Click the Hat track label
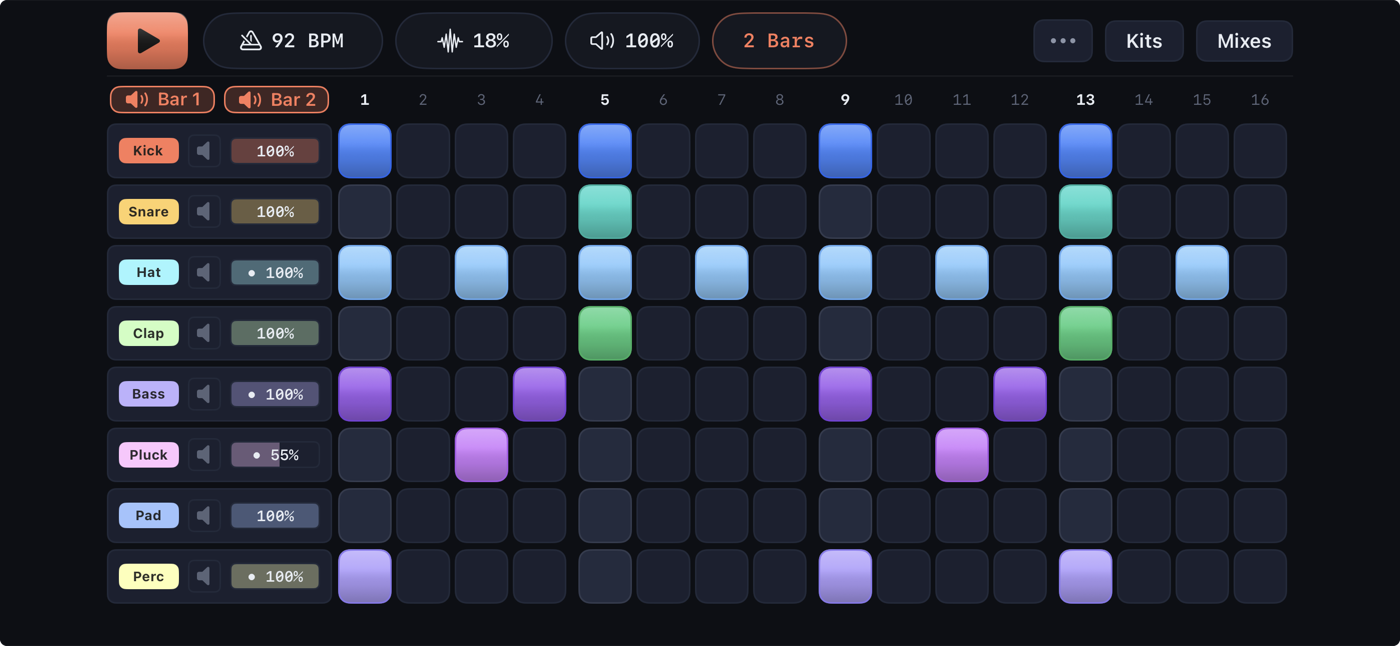 point(148,272)
